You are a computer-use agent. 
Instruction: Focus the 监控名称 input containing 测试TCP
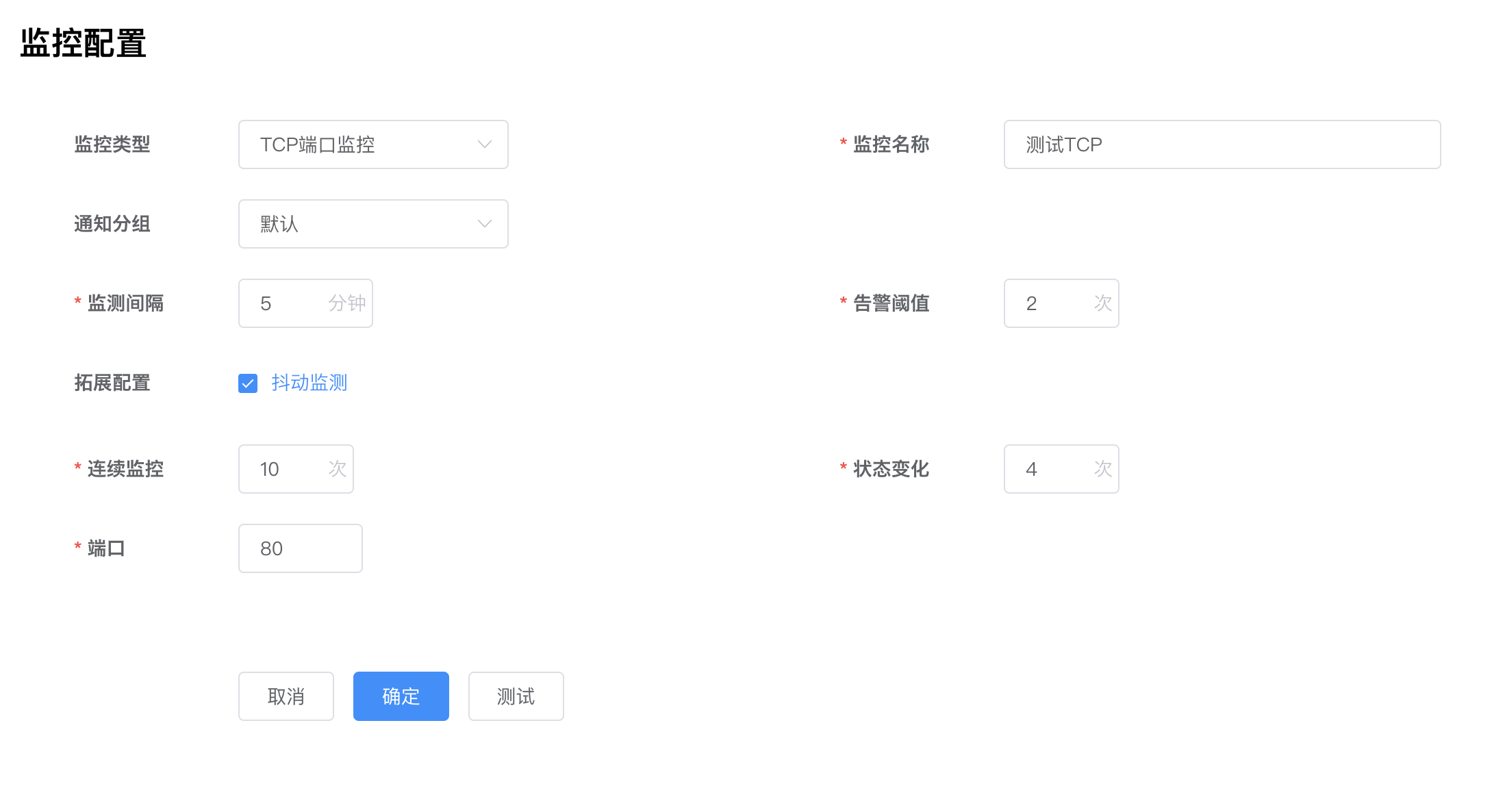point(1222,144)
